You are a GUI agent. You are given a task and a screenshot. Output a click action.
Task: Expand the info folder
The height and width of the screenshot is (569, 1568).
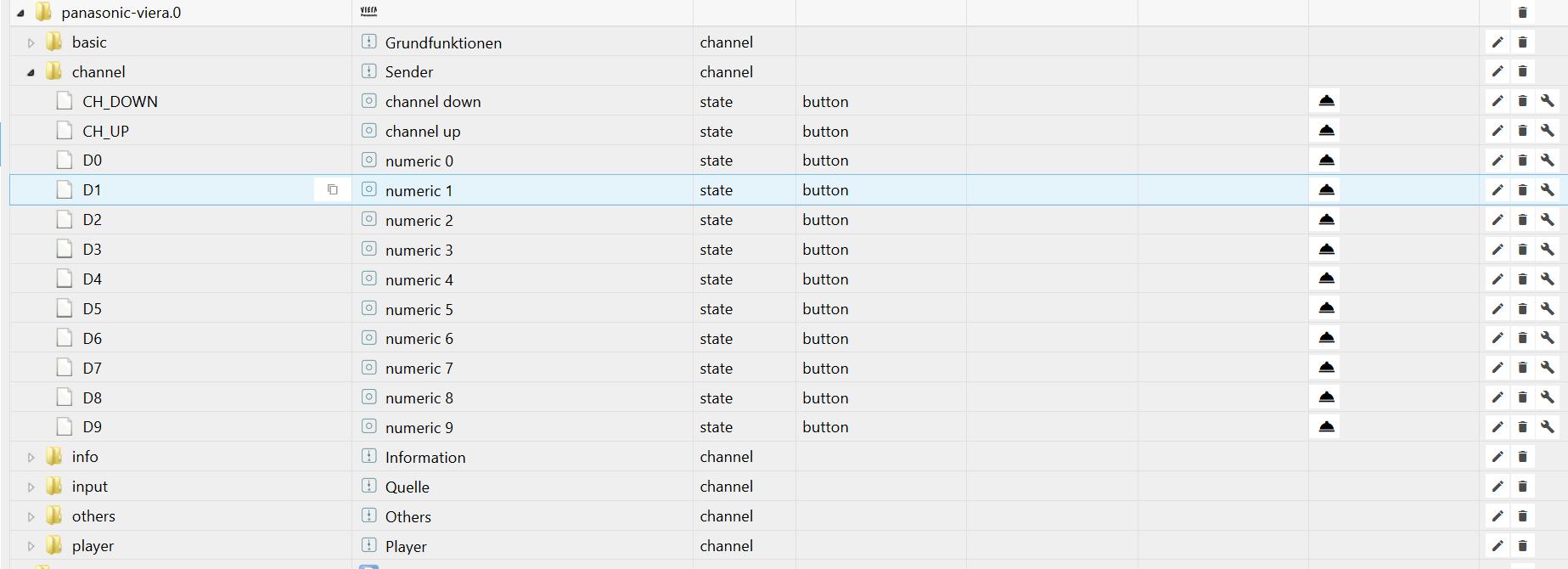point(31,457)
